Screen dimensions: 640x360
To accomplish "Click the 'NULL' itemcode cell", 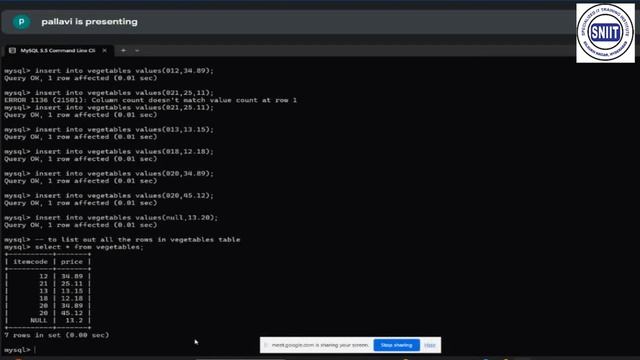I will point(39,321).
